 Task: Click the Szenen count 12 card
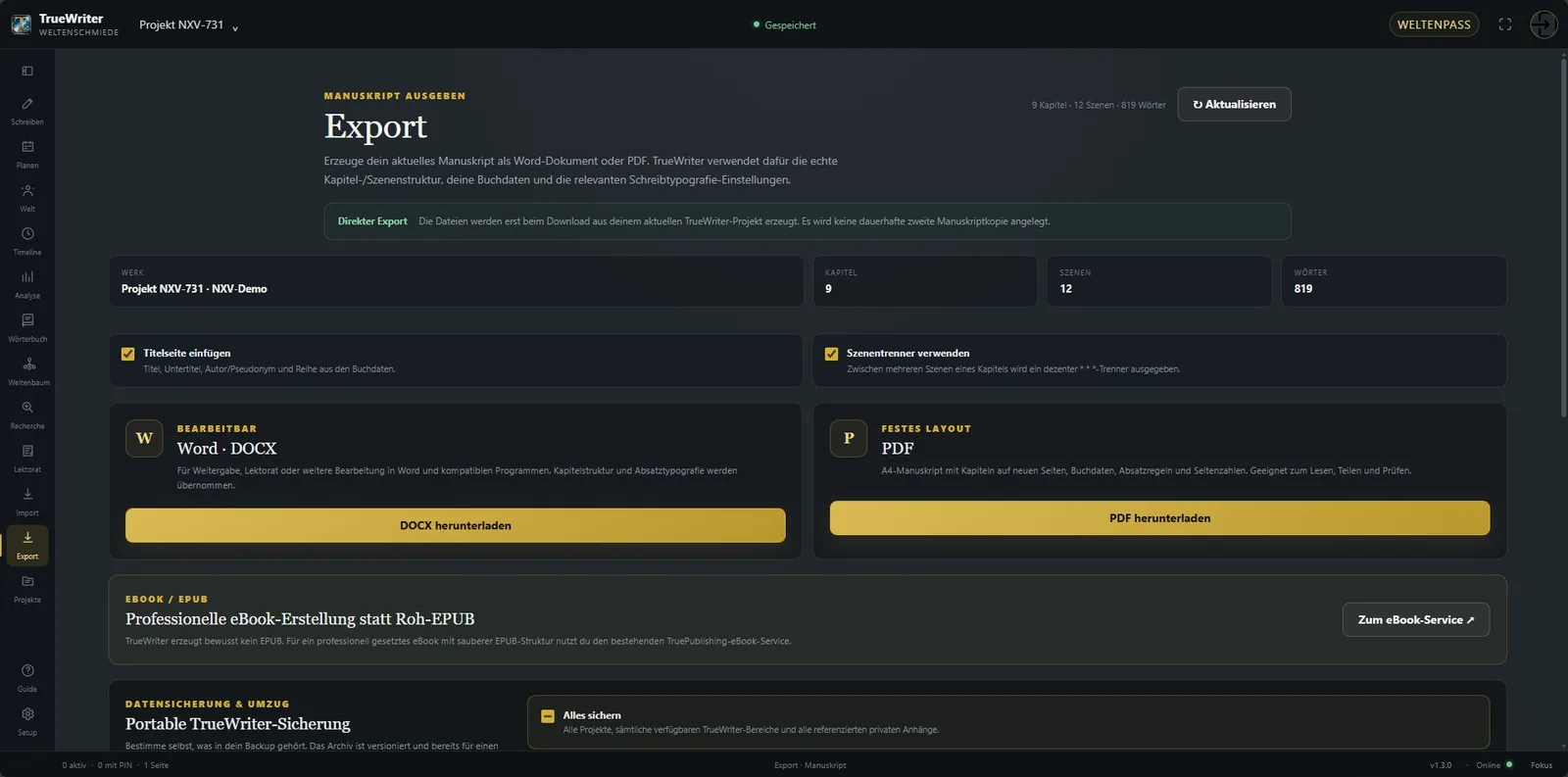[1159, 281]
